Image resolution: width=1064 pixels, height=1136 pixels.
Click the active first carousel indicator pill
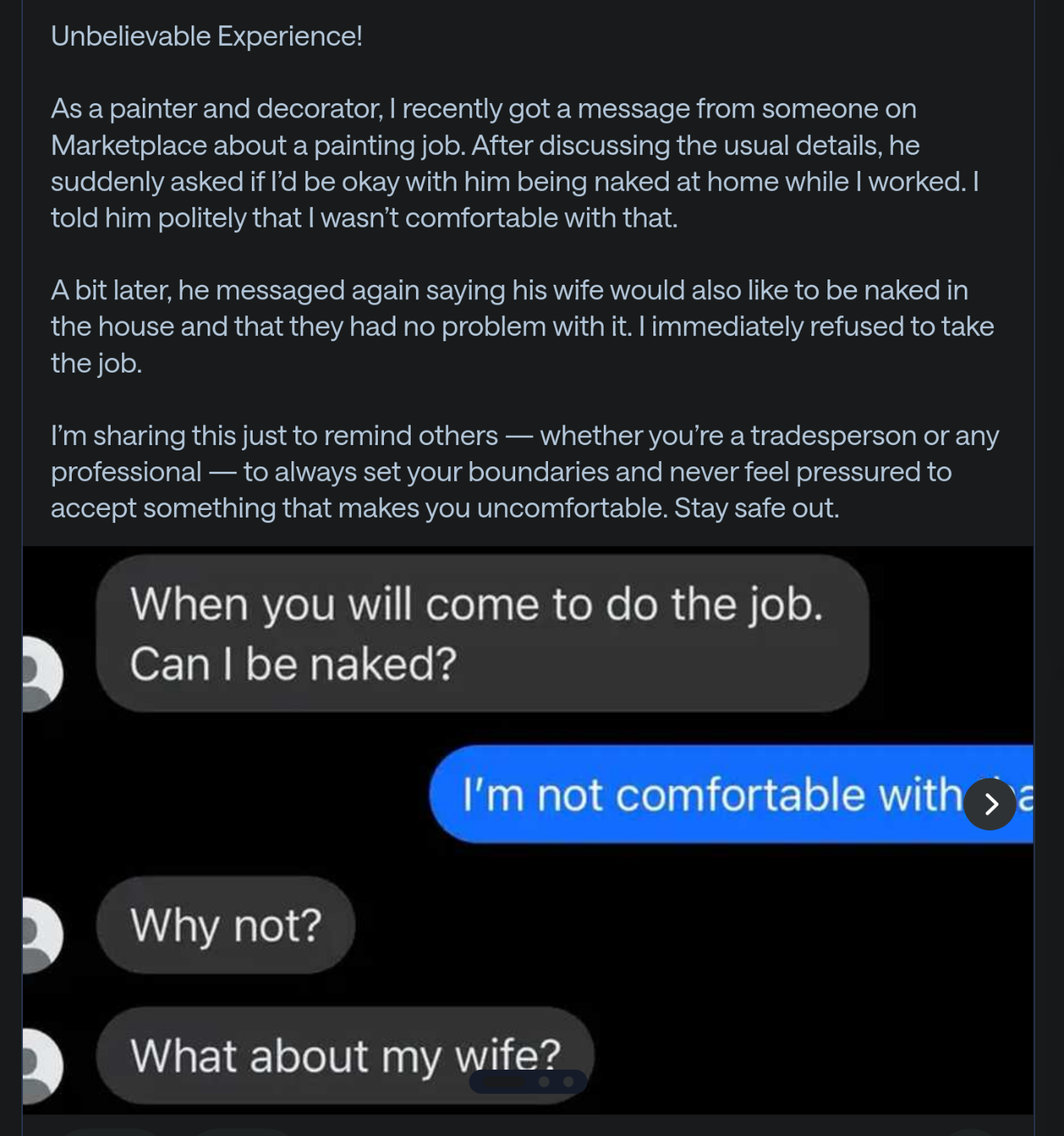504,1082
